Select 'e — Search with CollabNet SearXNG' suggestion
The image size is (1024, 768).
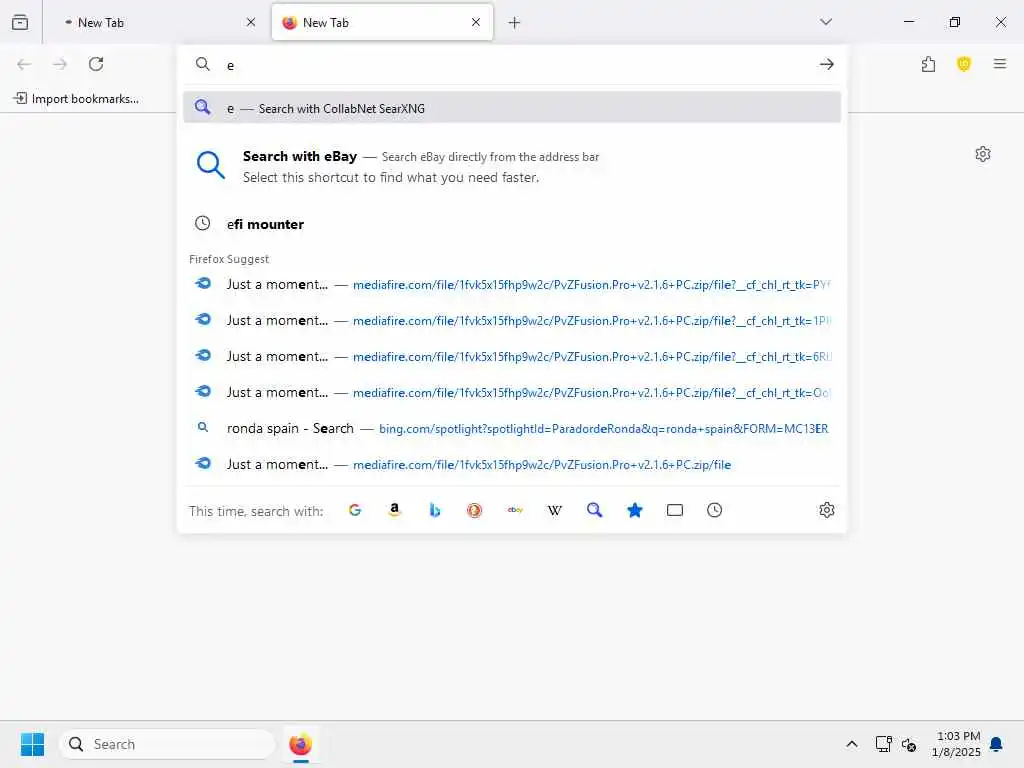512,108
